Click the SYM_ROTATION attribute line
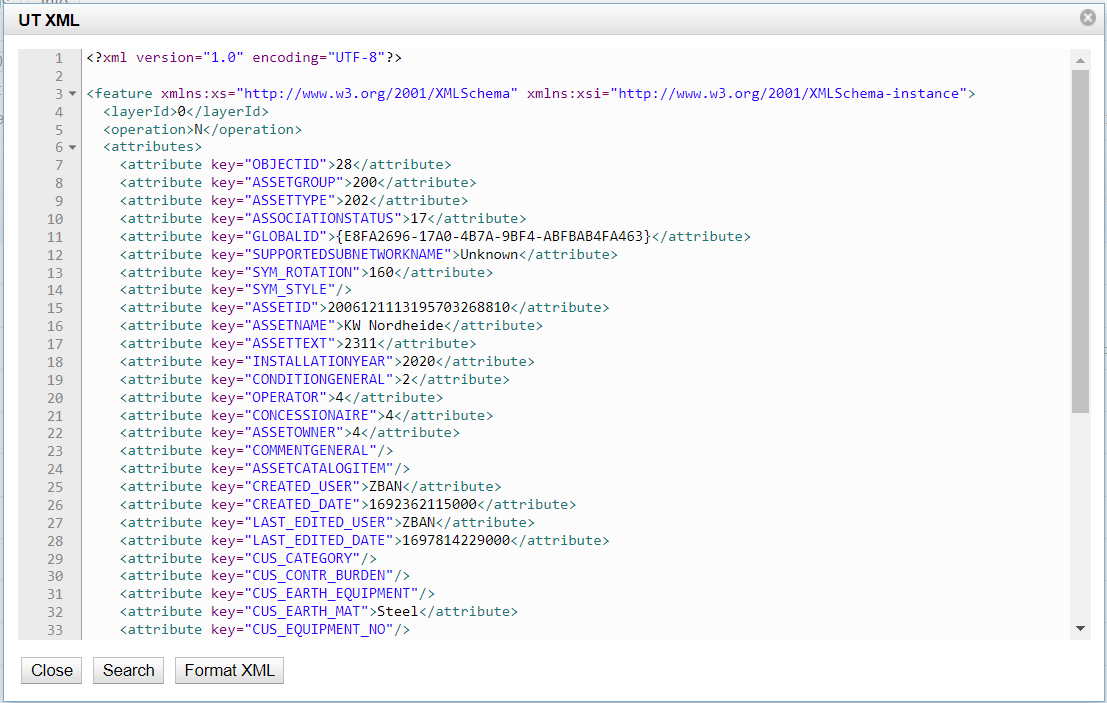This screenshot has height=703, width=1107. pos(306,272)
